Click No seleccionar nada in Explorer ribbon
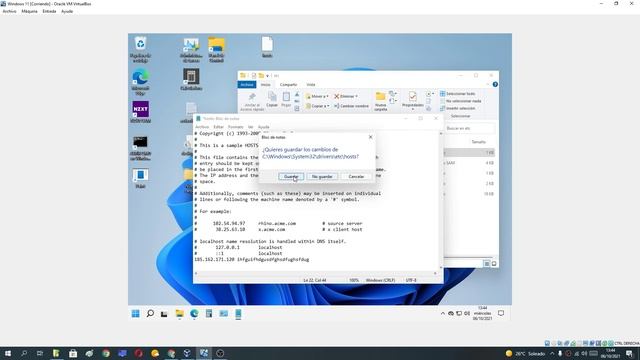Viewport: 640px width, 360px height. click(461, 101)
